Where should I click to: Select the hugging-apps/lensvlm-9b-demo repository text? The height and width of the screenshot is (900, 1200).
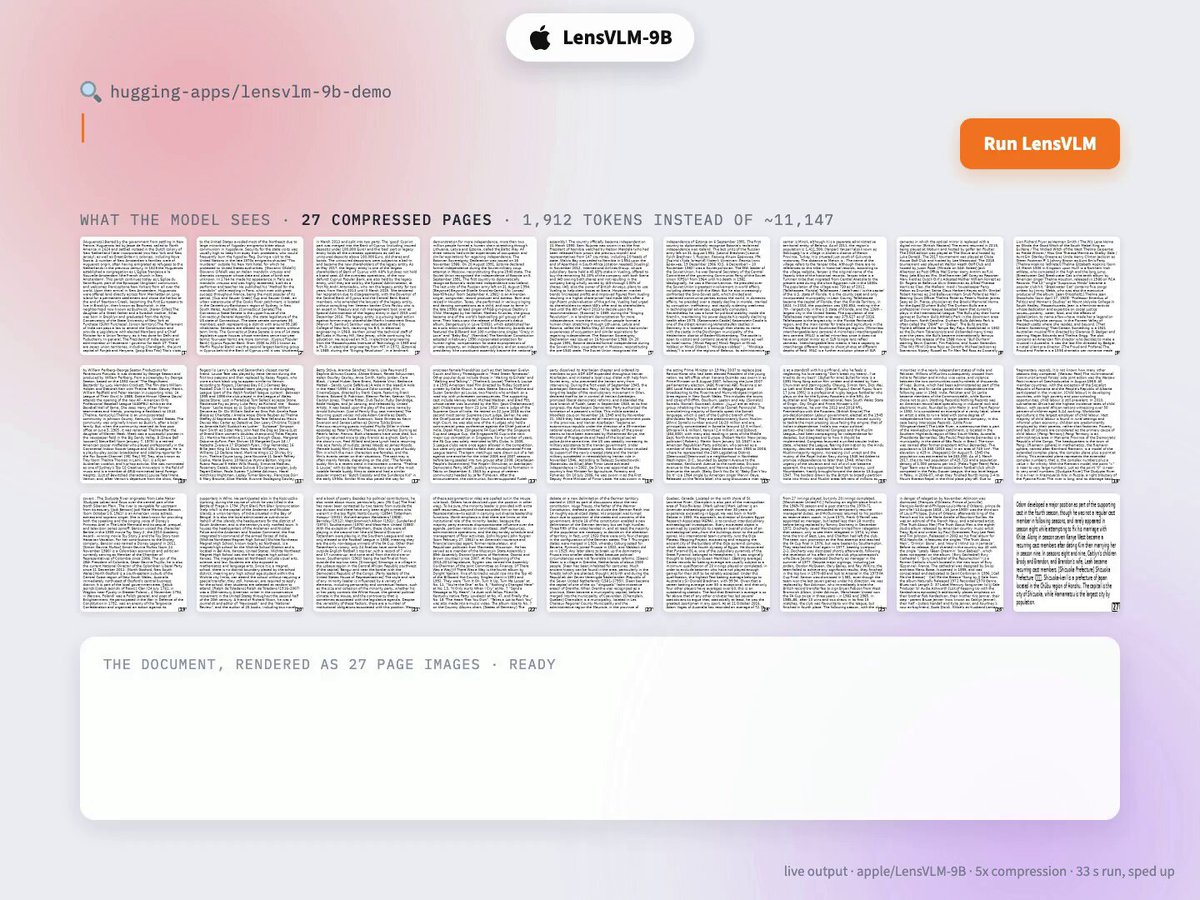[251, 92]
